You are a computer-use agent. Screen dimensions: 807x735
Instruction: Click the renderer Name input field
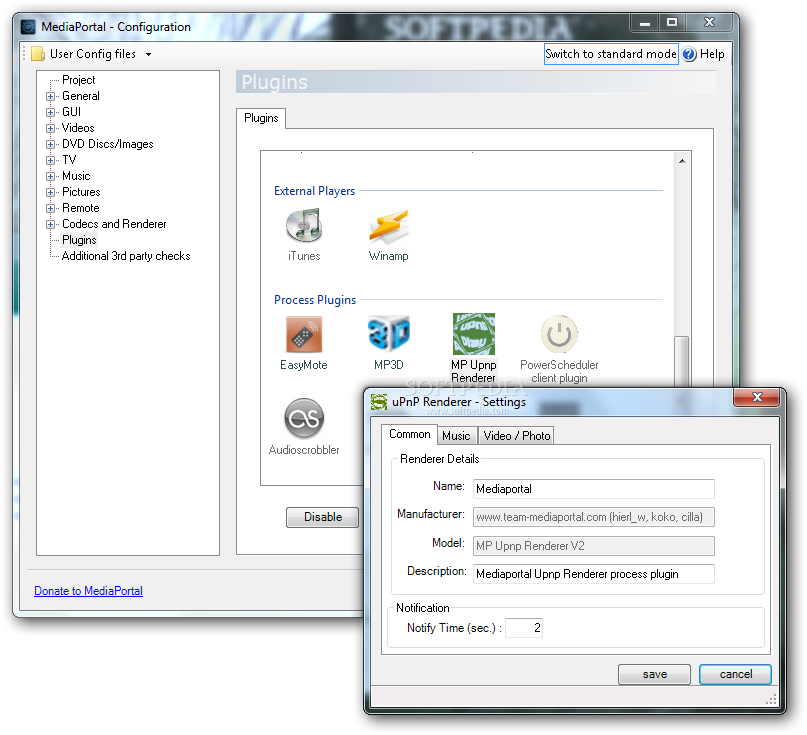coord(593,489)
